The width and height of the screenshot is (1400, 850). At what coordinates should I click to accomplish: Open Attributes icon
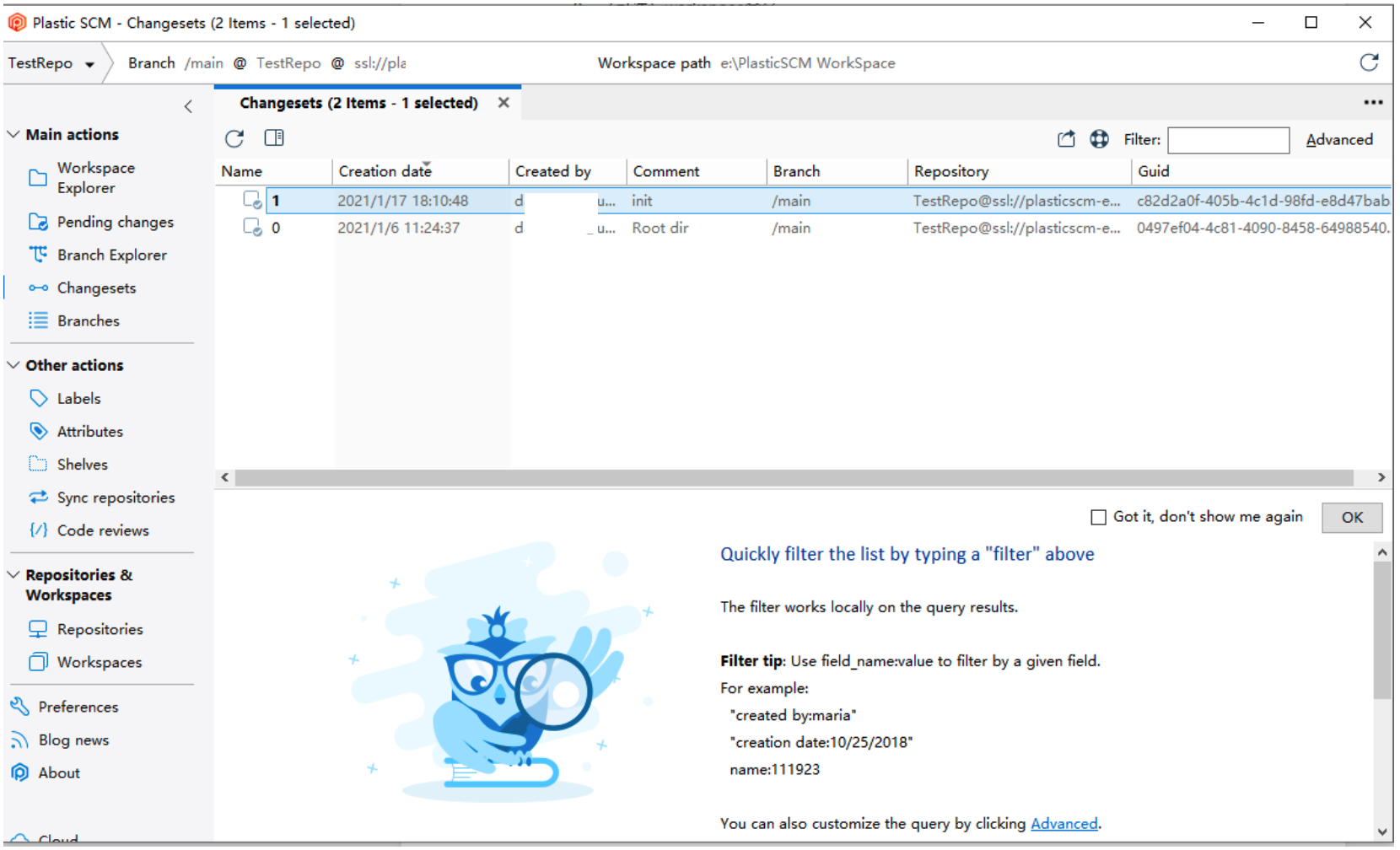pyautogui.click(x=38, y=431)
